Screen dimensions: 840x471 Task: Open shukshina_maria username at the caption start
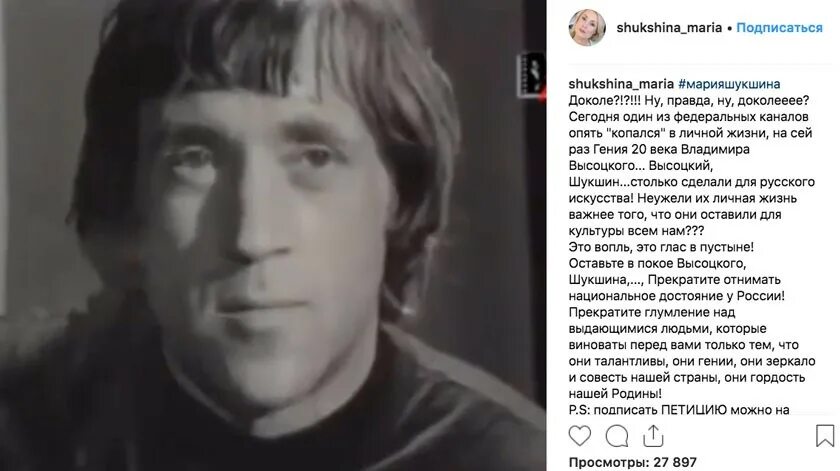pyautogui.click(x=621, y=84)
